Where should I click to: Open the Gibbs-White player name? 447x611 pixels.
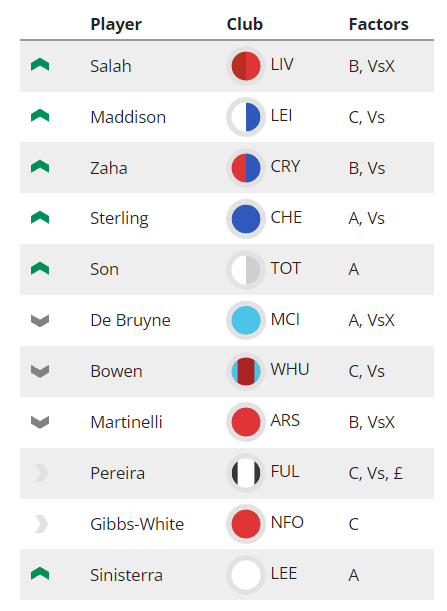pyautogui.click(x=137, y=524)
